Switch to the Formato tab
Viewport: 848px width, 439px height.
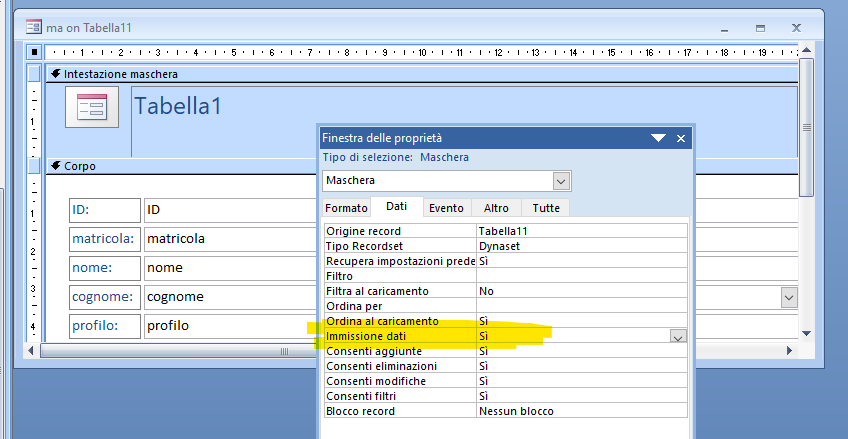pos(346,208)
